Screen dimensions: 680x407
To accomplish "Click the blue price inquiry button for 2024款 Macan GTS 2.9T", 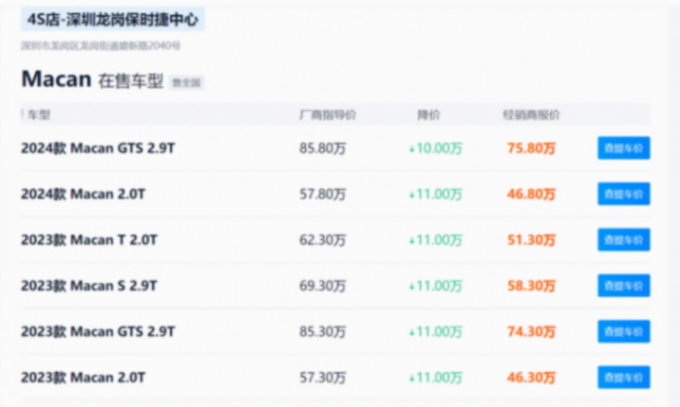I will (x=624, y=148).
